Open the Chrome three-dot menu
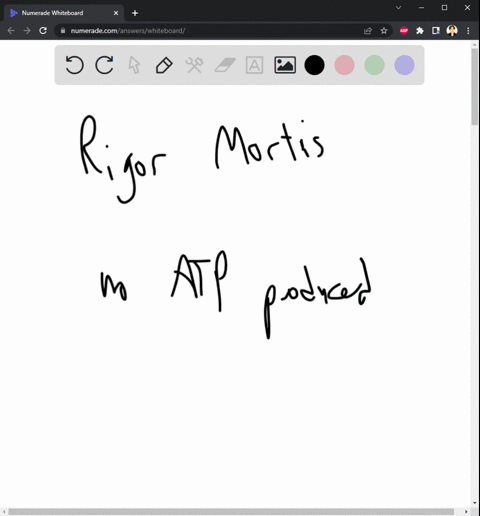Image resolution: width=480 pixels, height=516 pixels. (x=468, y=31)
